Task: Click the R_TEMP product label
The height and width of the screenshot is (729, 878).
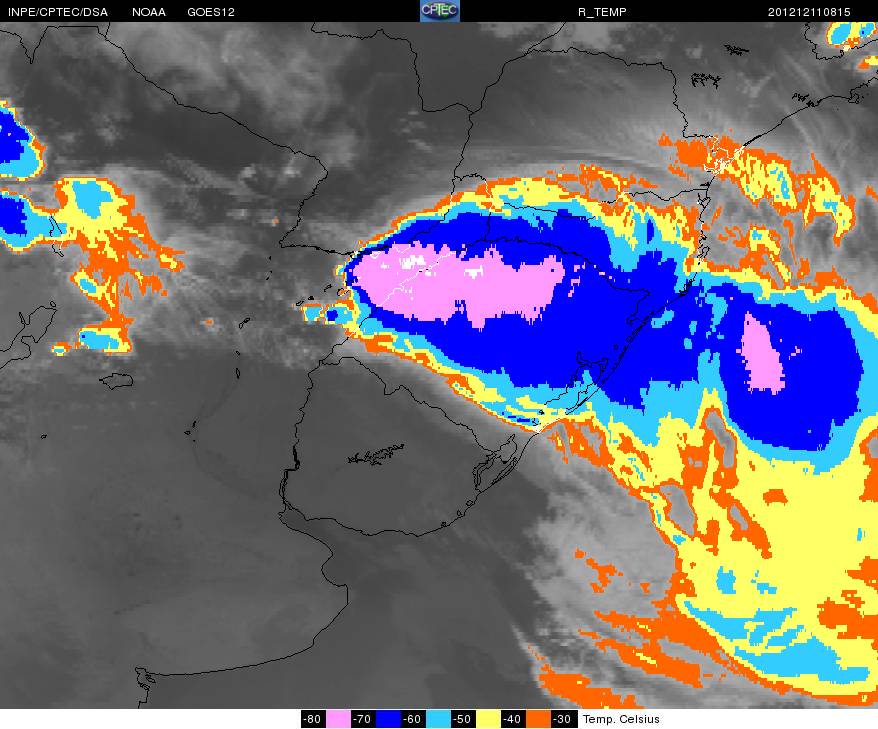Action: point(602,12)
